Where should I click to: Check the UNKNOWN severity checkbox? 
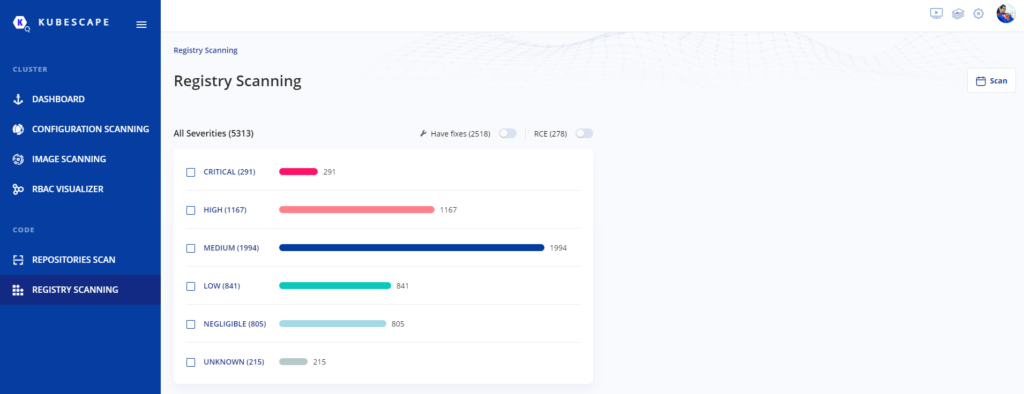click(x=191, y=362)
